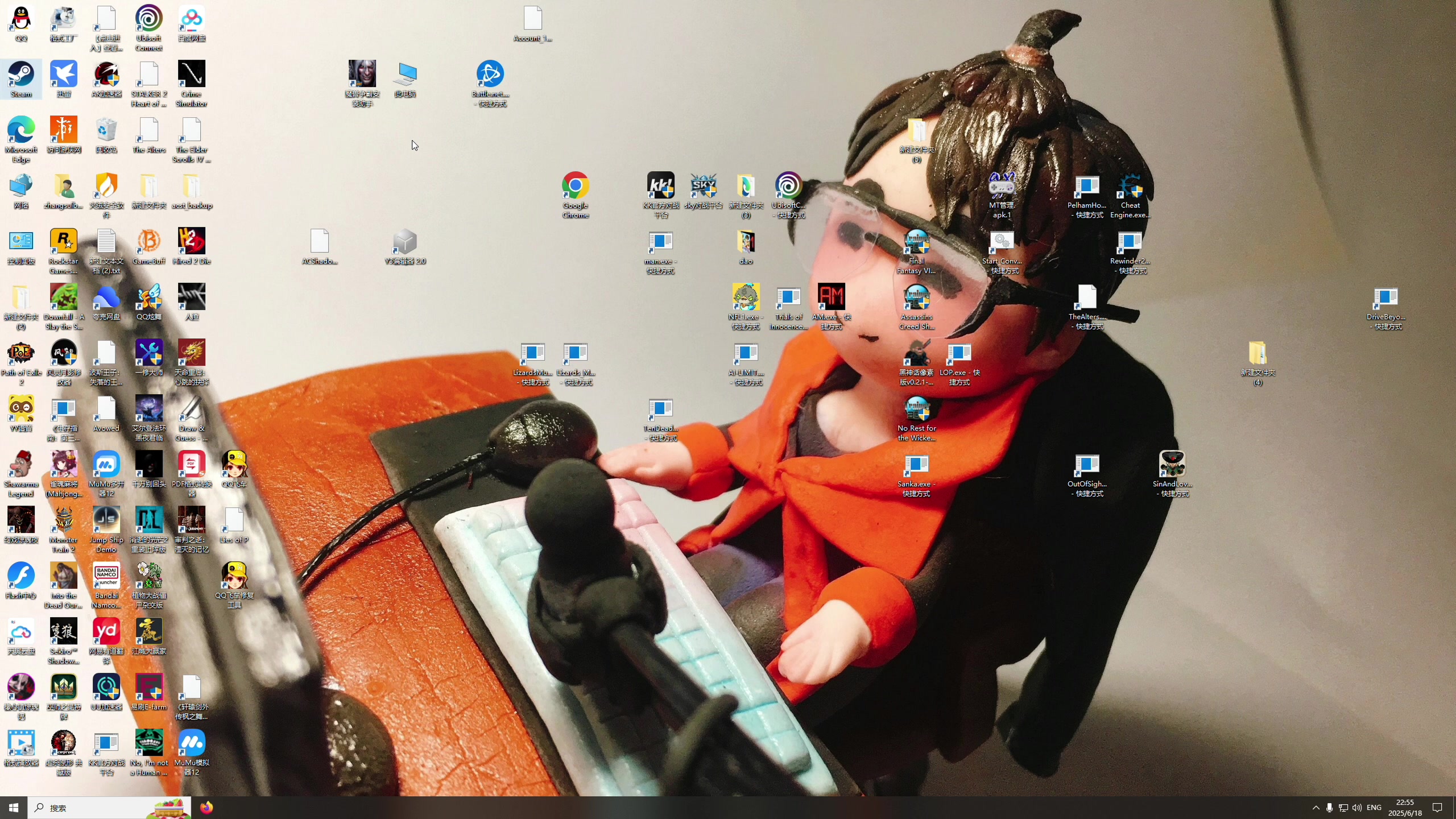Open Firefox from the taskbar

point(206,808)
